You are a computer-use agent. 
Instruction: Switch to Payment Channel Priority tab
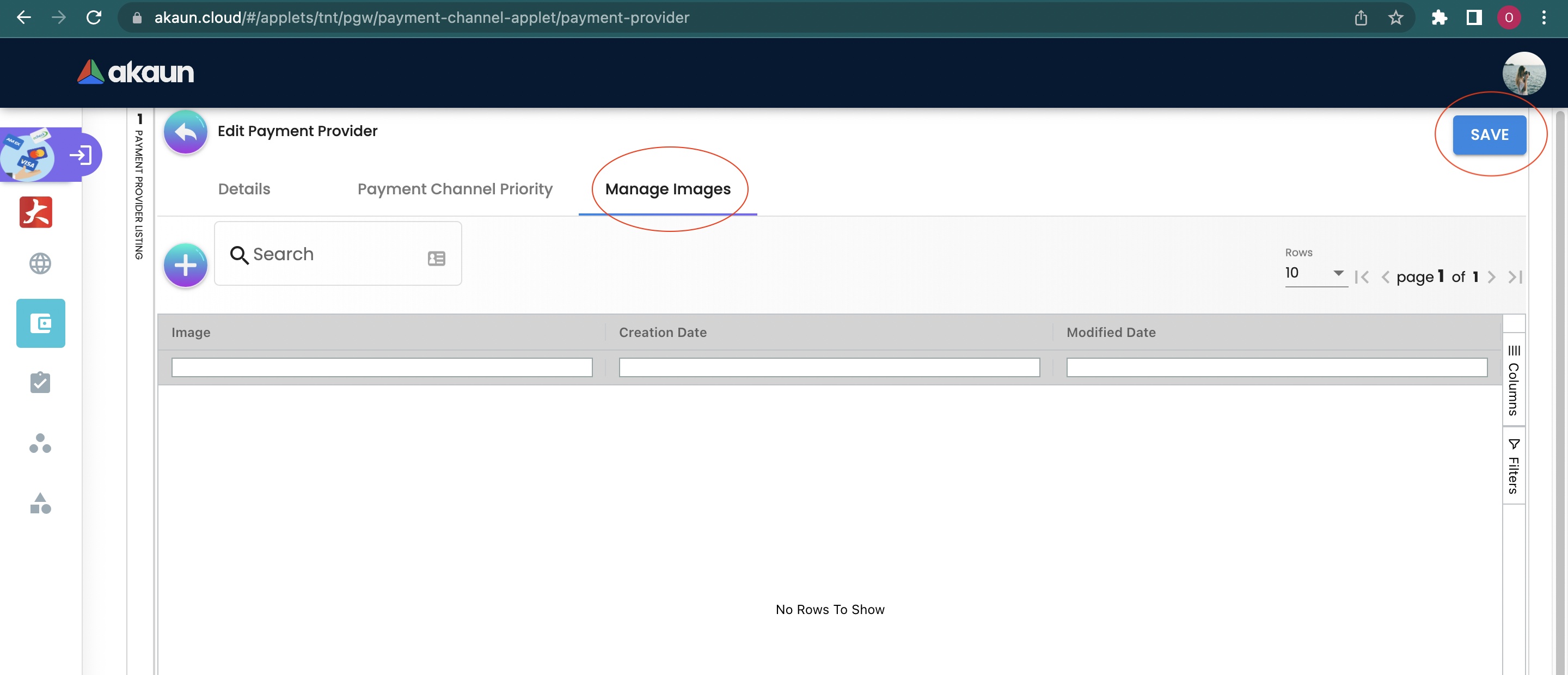[x=455, y=189]
